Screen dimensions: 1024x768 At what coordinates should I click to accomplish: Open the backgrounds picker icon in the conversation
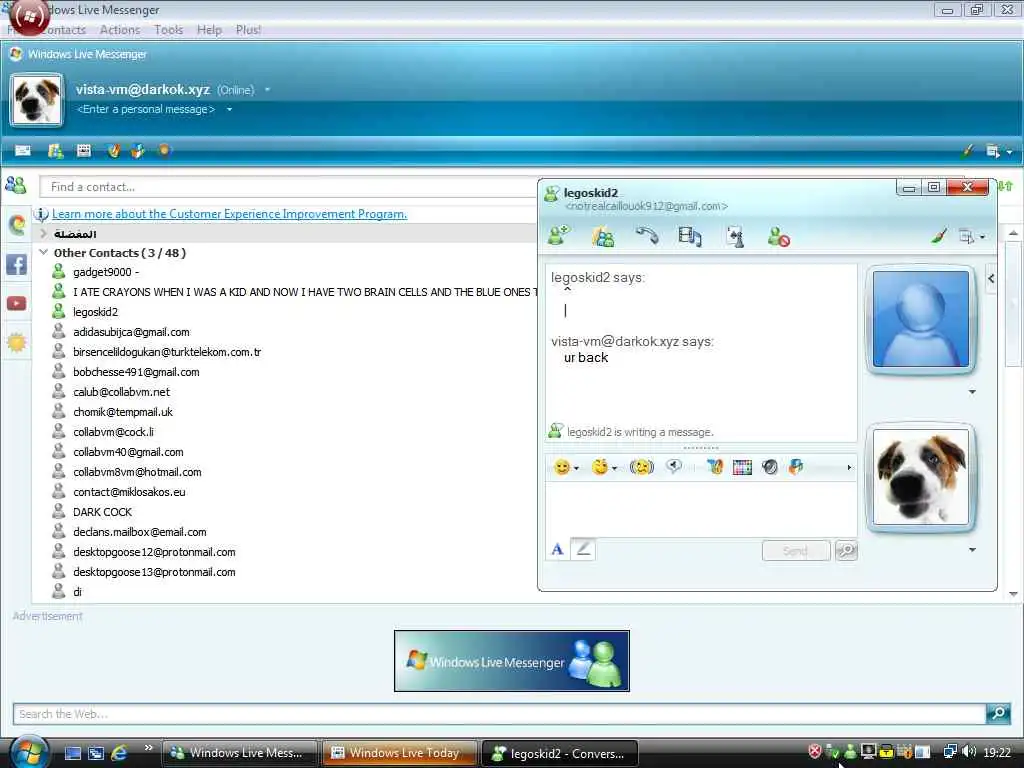click(x=743, y=467)
